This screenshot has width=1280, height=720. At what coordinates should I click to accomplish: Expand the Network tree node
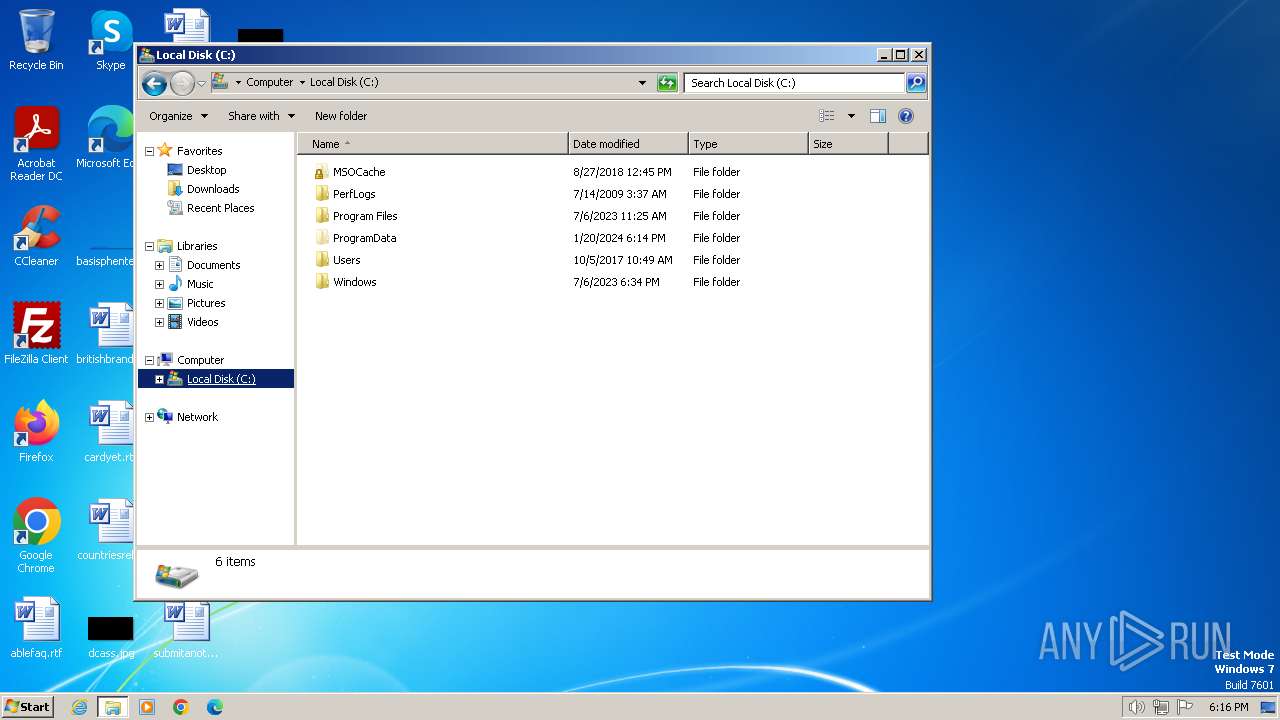point(150,417)
